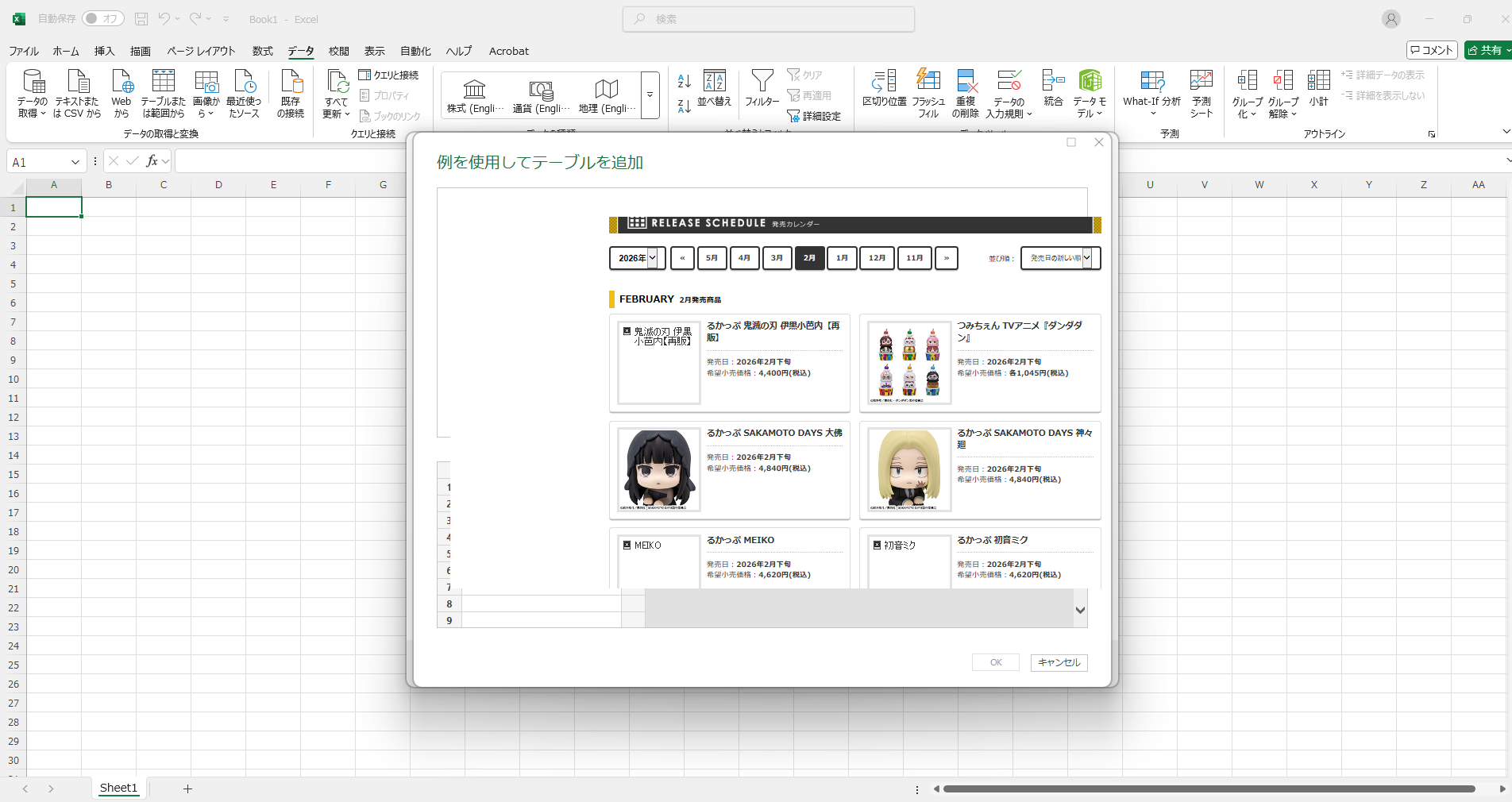Click the キャンセル button in dialog
Screen dimensions: 1512x802
click(x=1059, y=662)
